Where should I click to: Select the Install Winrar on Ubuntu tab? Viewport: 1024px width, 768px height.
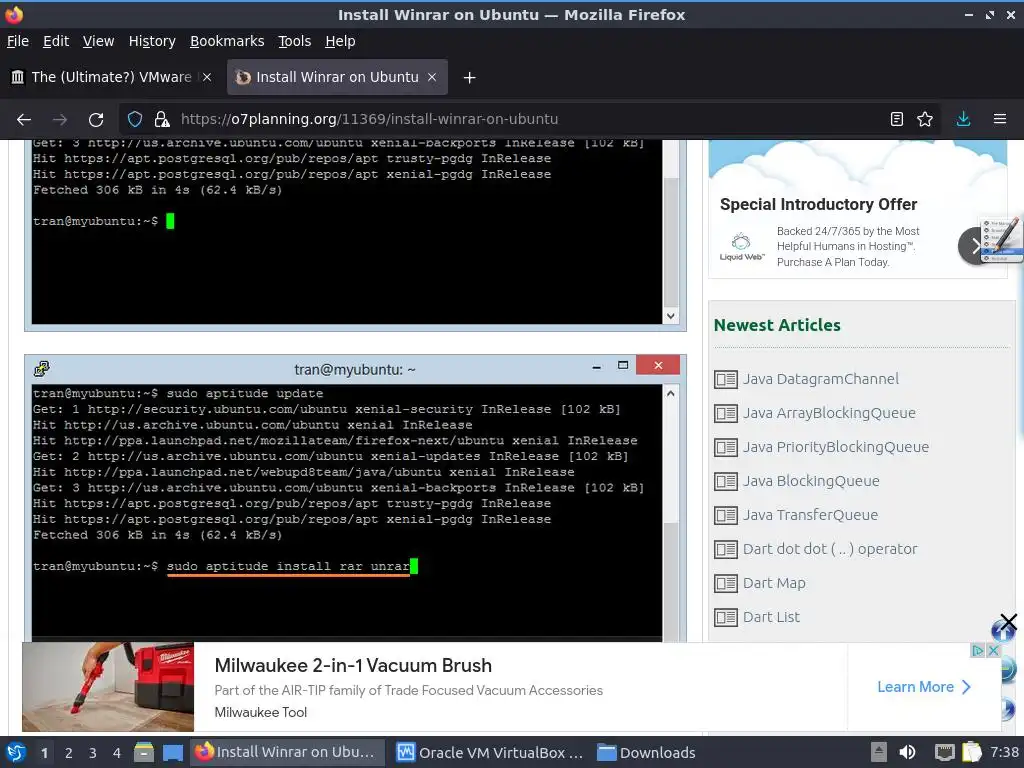(336, 77)
